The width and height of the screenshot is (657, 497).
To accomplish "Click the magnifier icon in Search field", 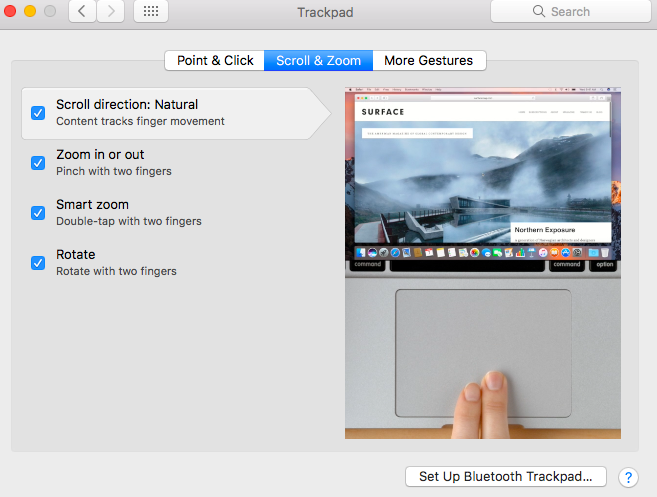I will [539, 11].
